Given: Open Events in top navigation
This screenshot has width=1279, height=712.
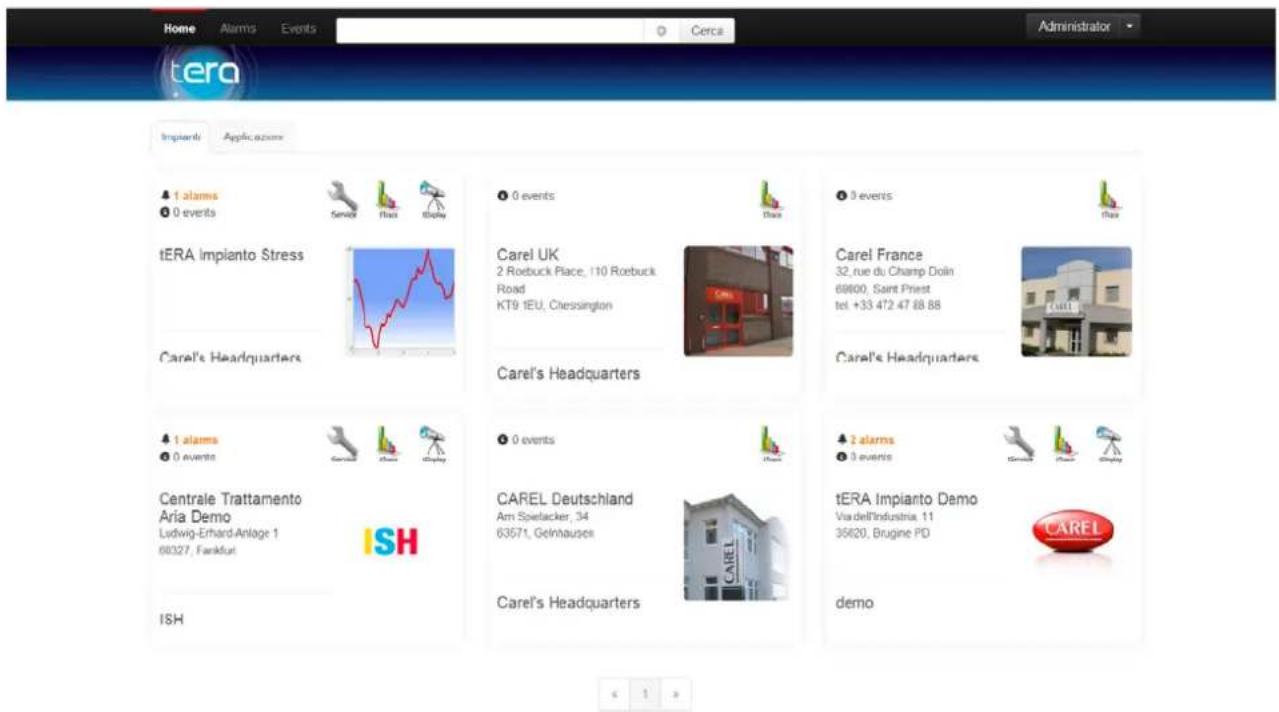Looking at the screenshot, I should [298, 29].
